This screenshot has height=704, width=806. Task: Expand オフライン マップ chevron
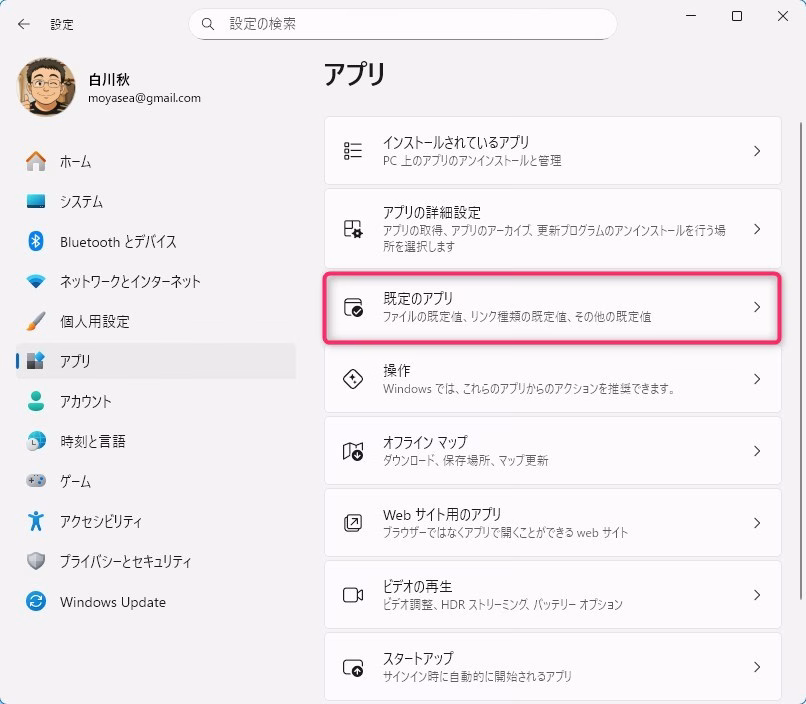[x=757, y=451]
